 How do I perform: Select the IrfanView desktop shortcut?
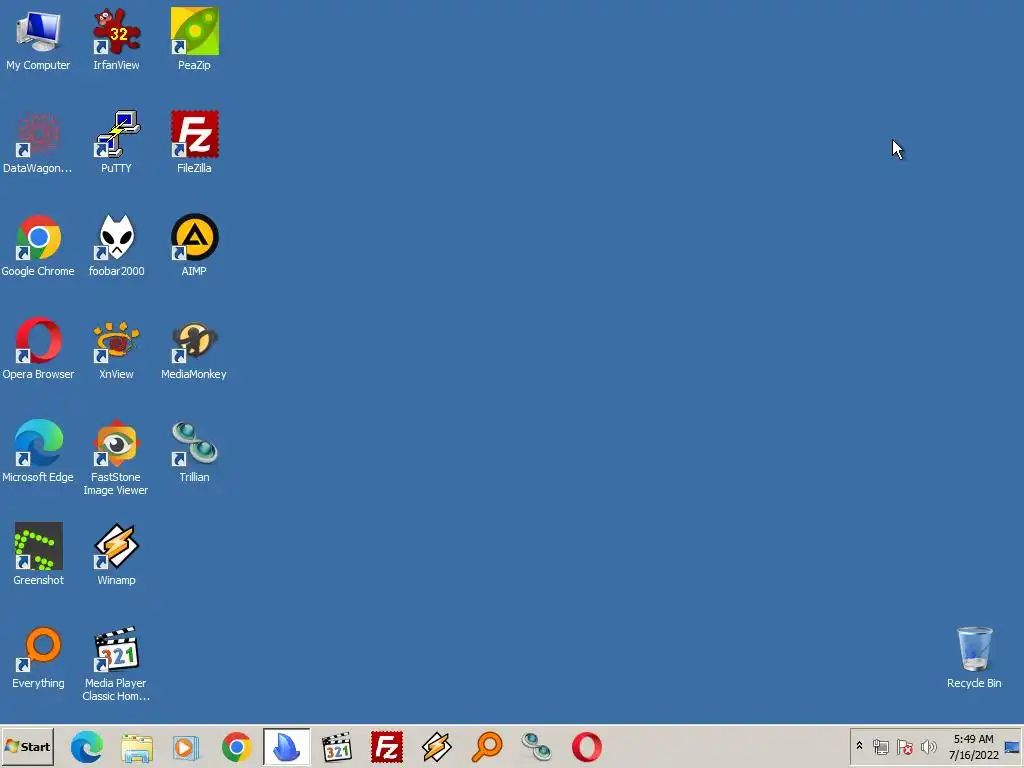coord(116,39)
